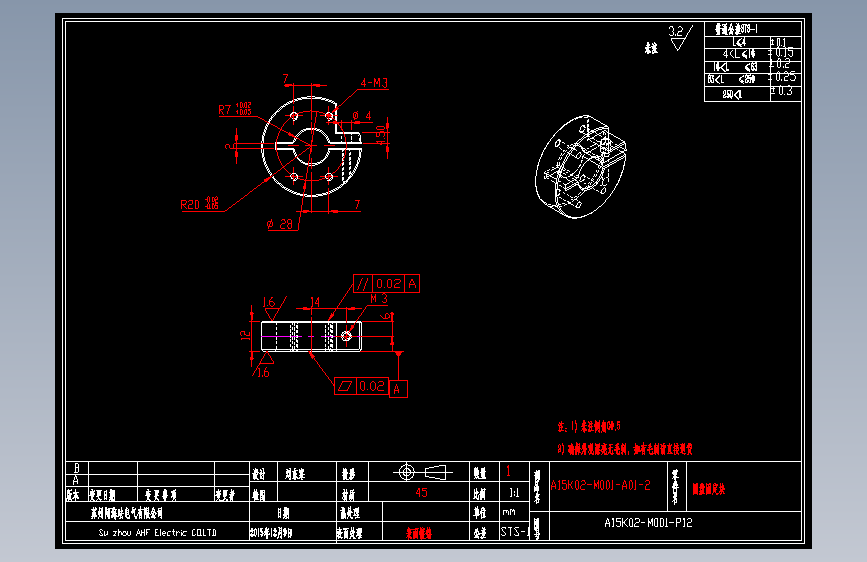Click the isometric 3D view of part
Image resolution: width=867 pixels, height=562 pixels.
pyautogui.click(x=581, y=166)
